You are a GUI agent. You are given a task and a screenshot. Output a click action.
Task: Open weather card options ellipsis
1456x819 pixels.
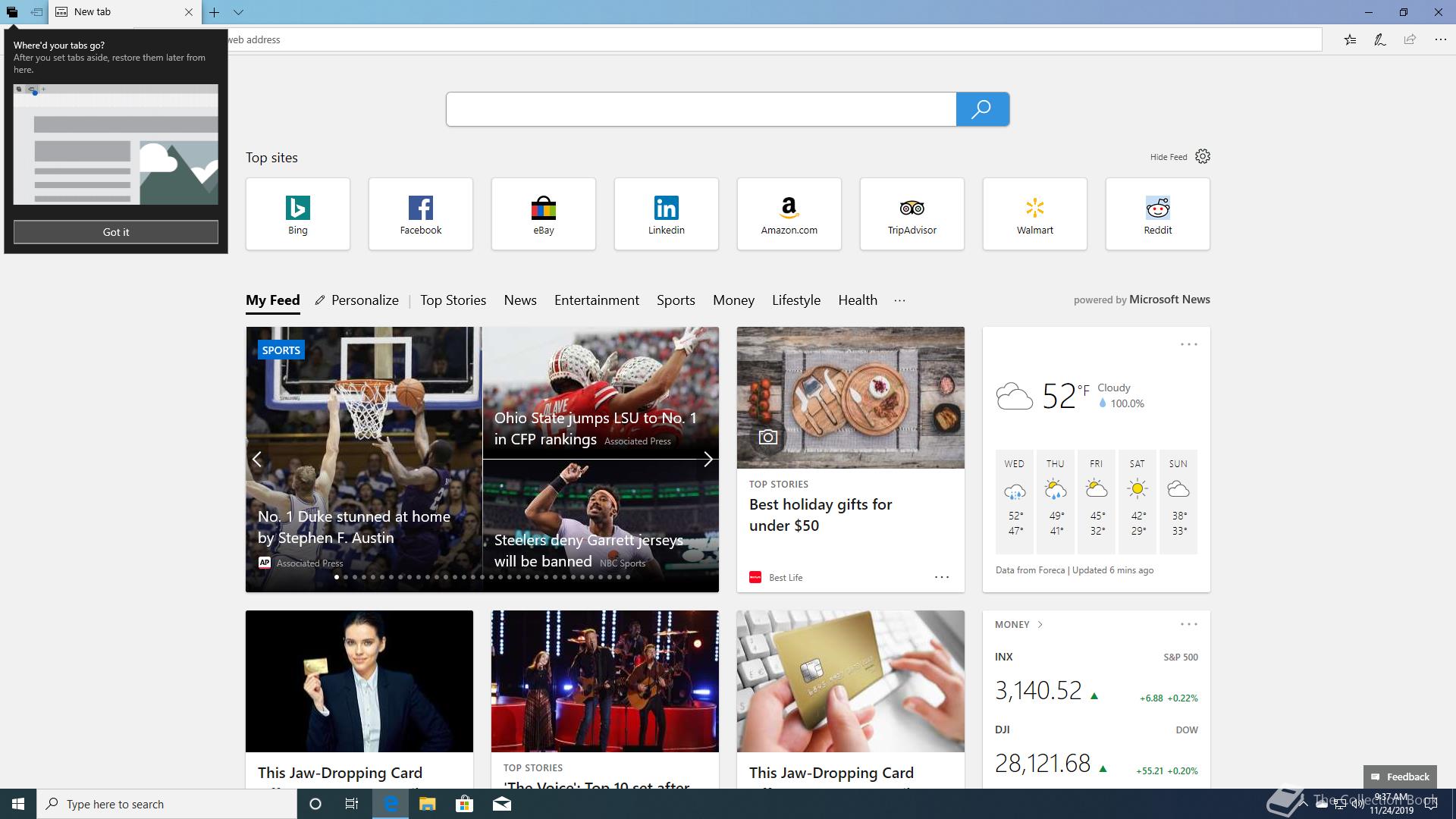[1188, 344]
